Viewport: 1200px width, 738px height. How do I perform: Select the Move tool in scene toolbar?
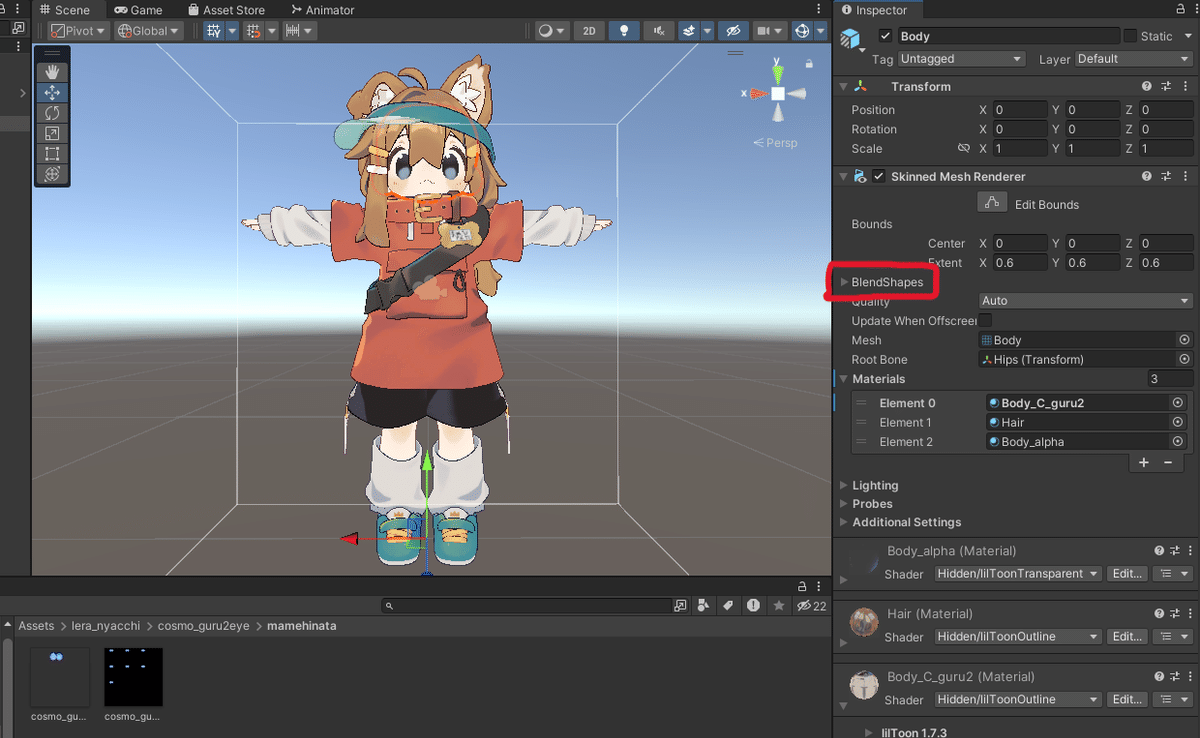pyautogui.click(x=52, y=92)
